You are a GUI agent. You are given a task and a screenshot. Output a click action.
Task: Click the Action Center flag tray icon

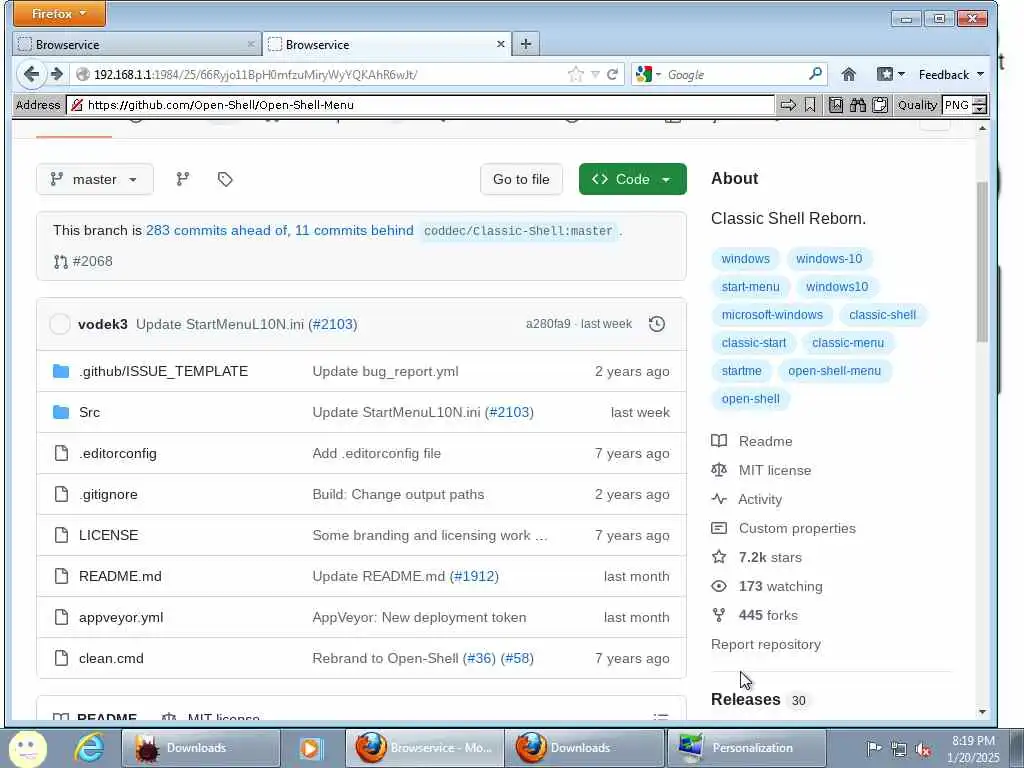pyautogui.click(x=874, y=748)
